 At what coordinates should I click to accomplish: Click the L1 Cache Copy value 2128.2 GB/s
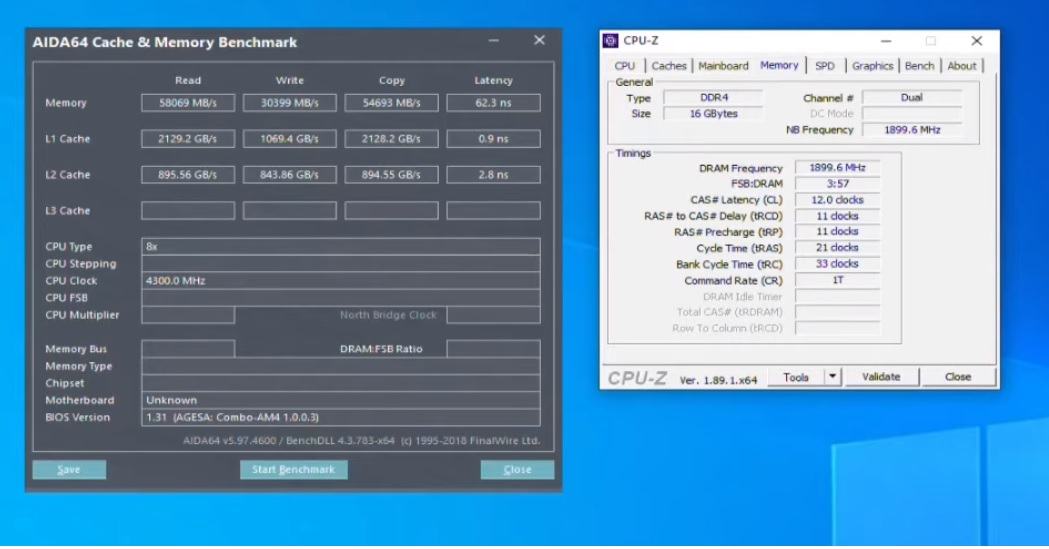(391, 139)
